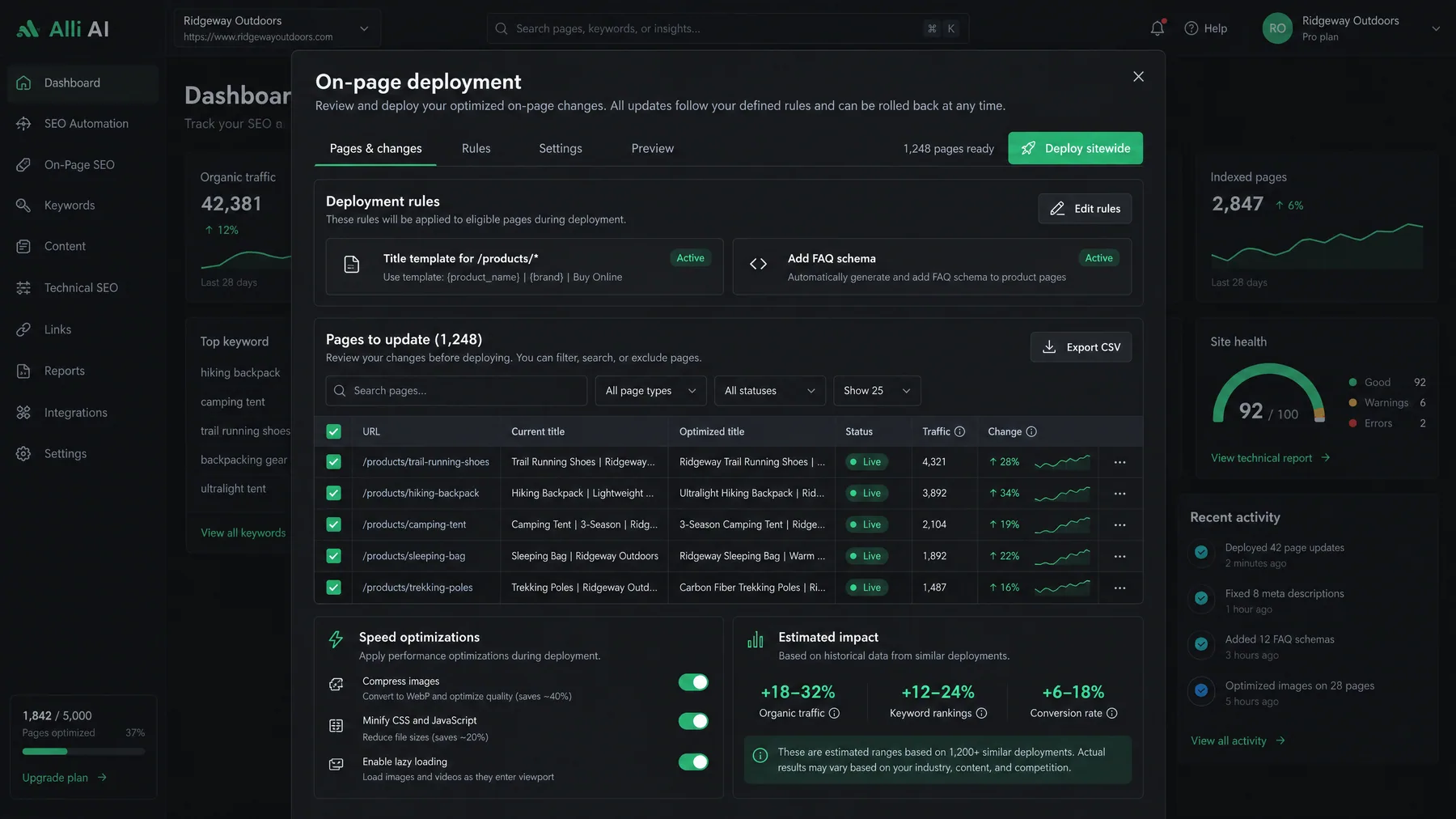Turn off Enable lazy loading switch

(x=693, y=762)
